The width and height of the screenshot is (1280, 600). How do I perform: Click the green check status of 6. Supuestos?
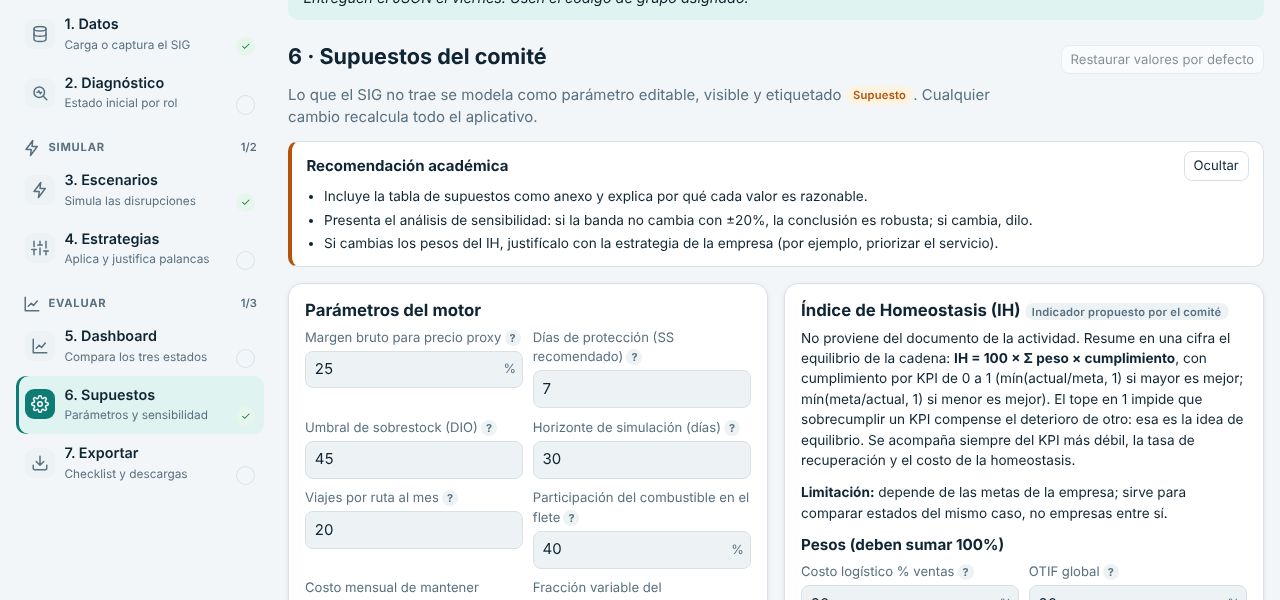[245, 416]
